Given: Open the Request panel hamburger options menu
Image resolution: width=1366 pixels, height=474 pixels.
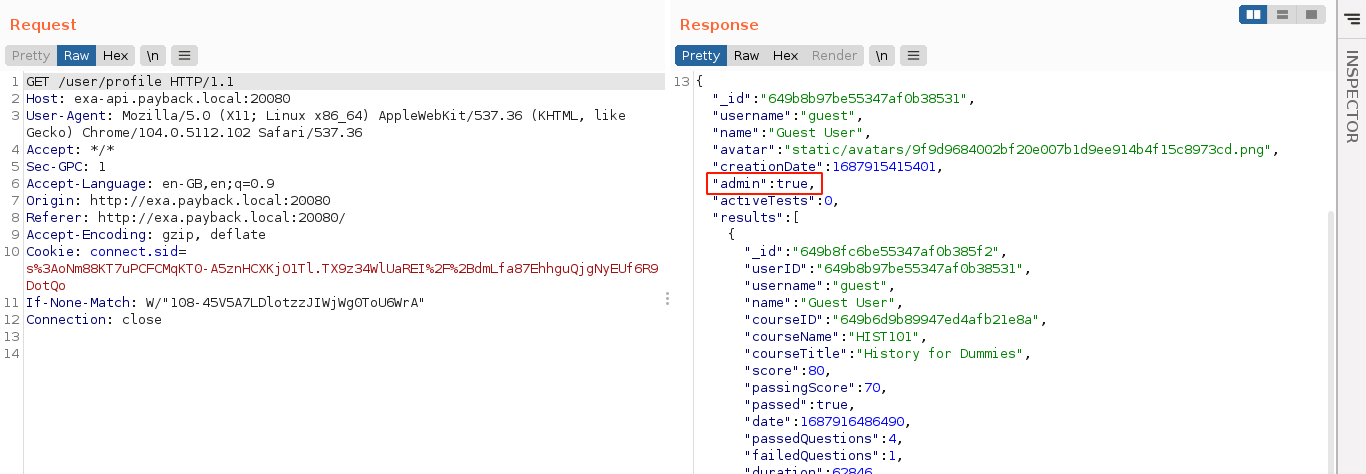Looking at the screenshot, I should click(x=185, y=56).
